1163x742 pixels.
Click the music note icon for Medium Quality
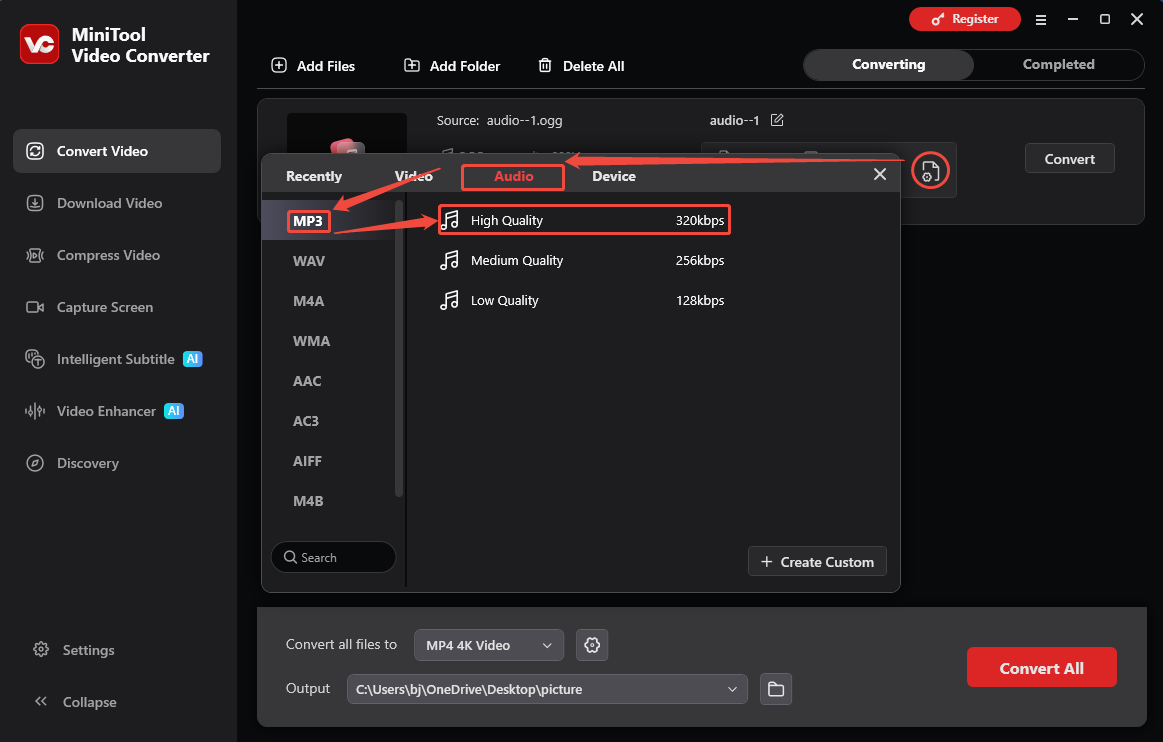(449, 260)
